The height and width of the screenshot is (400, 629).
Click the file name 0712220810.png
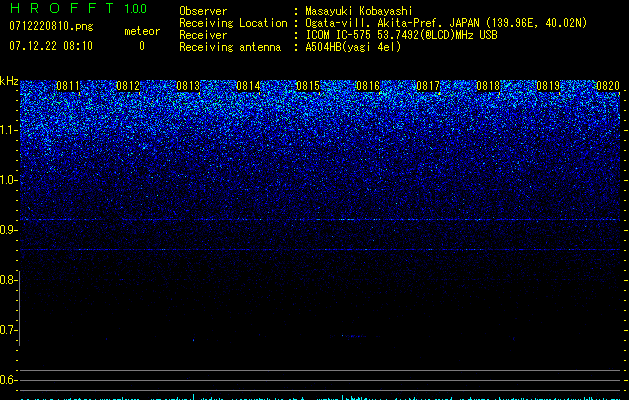click(51, 26)
